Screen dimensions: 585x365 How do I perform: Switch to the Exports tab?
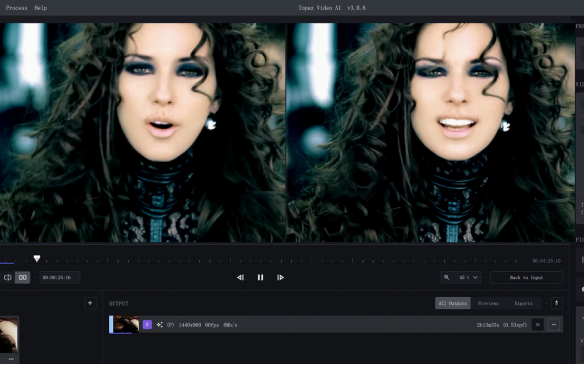tap(523, 303)
